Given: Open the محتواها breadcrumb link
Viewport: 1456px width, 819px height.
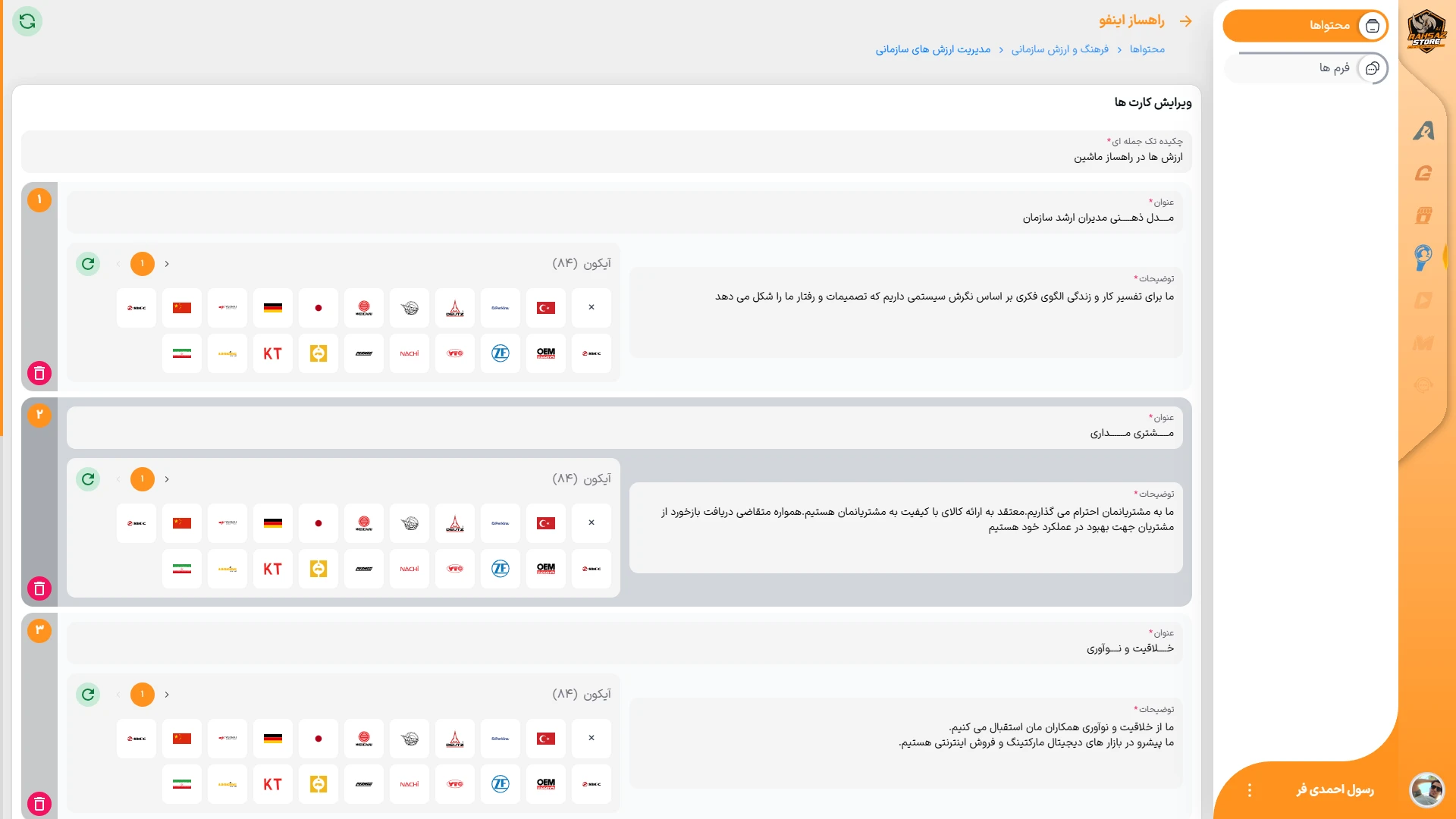Looking at the screenshot, I should tap(1147, 49).
